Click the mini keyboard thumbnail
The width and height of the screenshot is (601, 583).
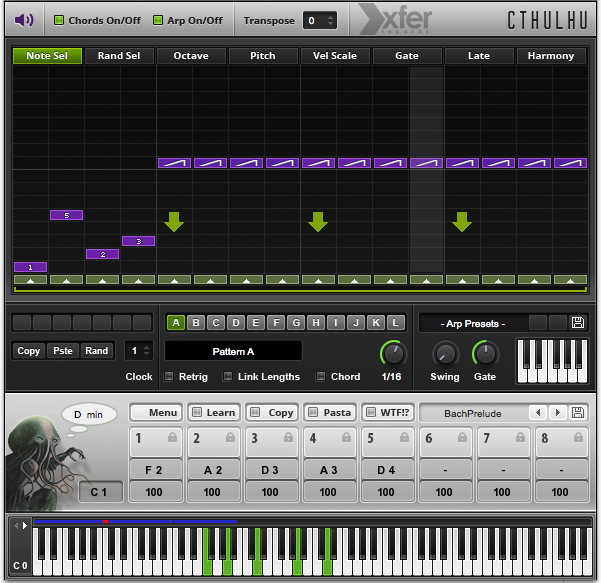[x=552, y=361]
